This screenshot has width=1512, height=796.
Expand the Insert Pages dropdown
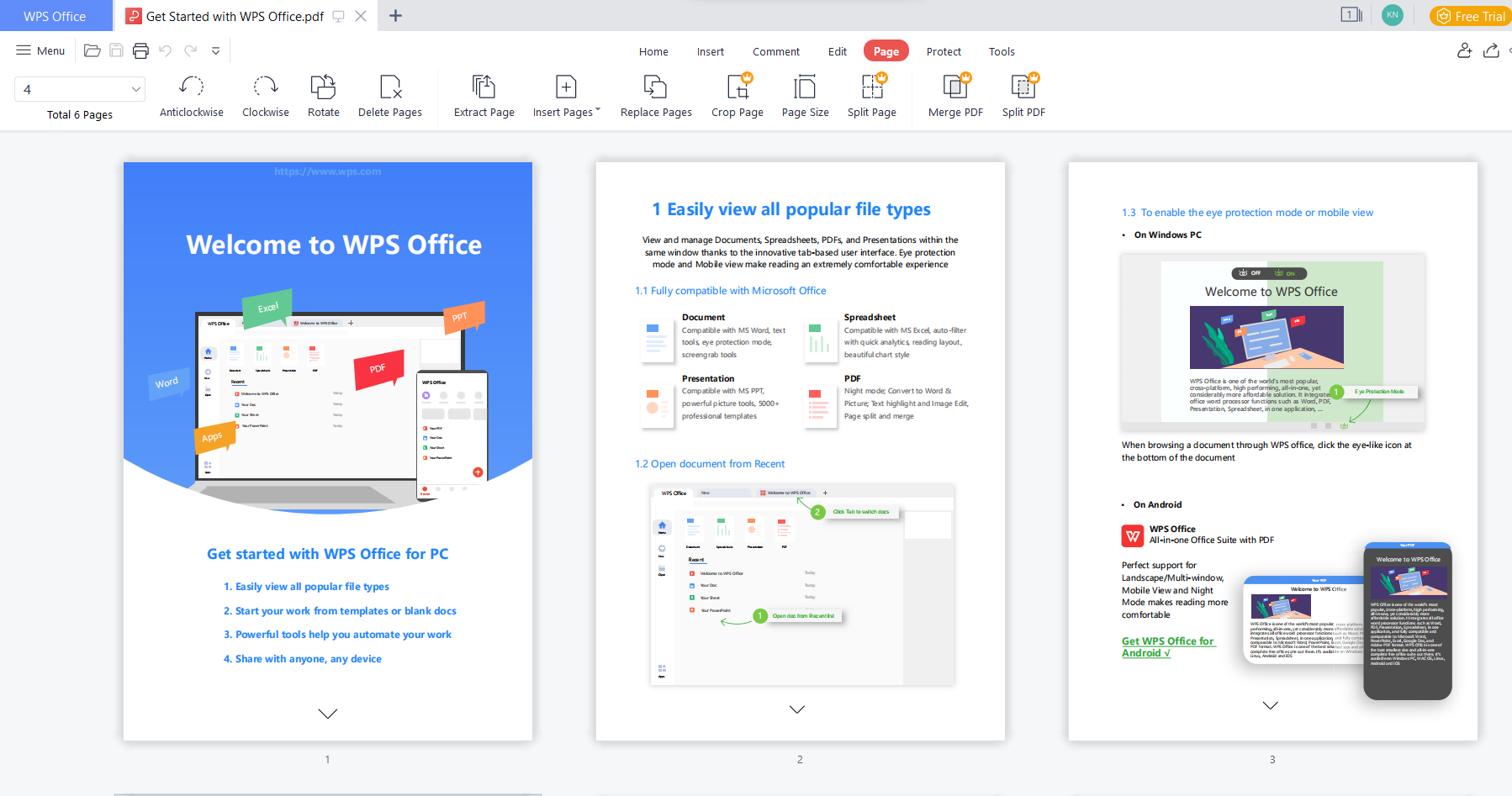coord(598,111)
